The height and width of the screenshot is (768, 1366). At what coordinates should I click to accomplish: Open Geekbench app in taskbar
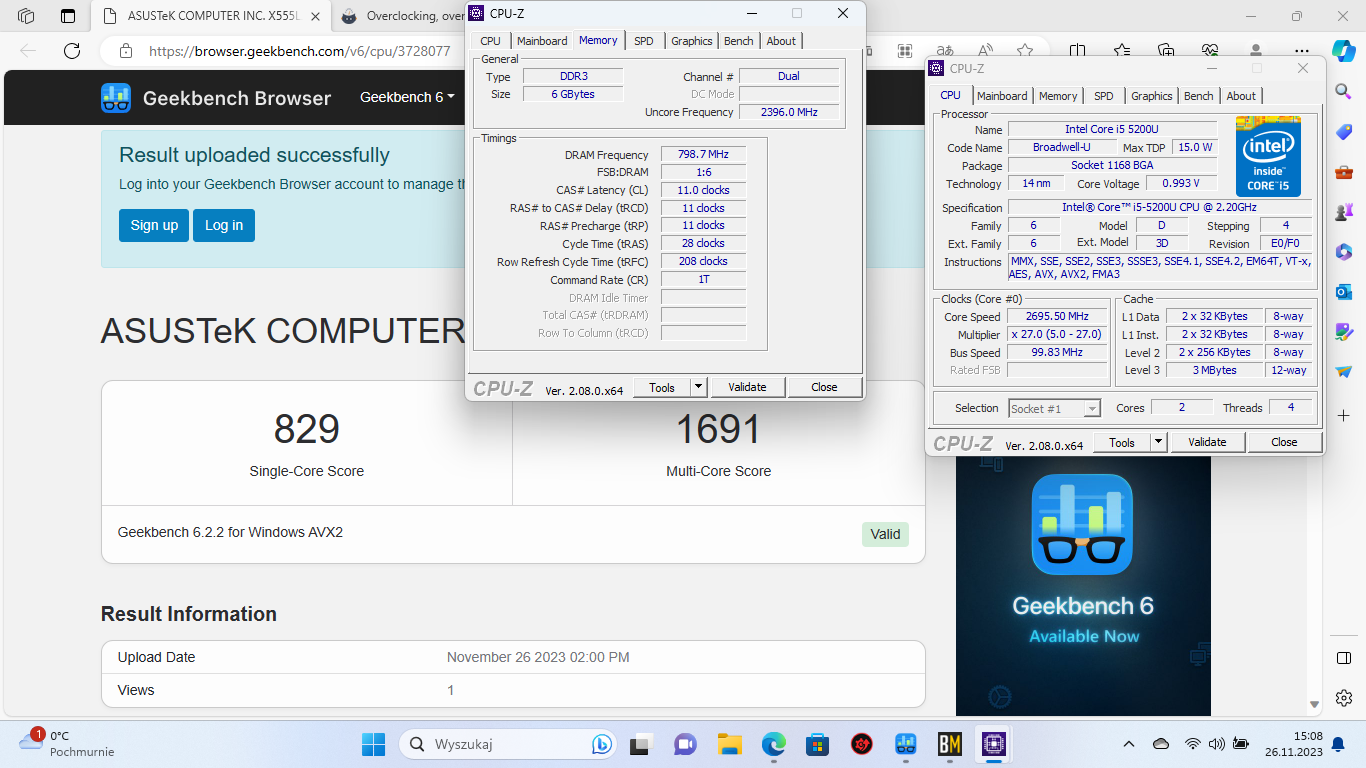pyautogui.click(x=906, y=744)
